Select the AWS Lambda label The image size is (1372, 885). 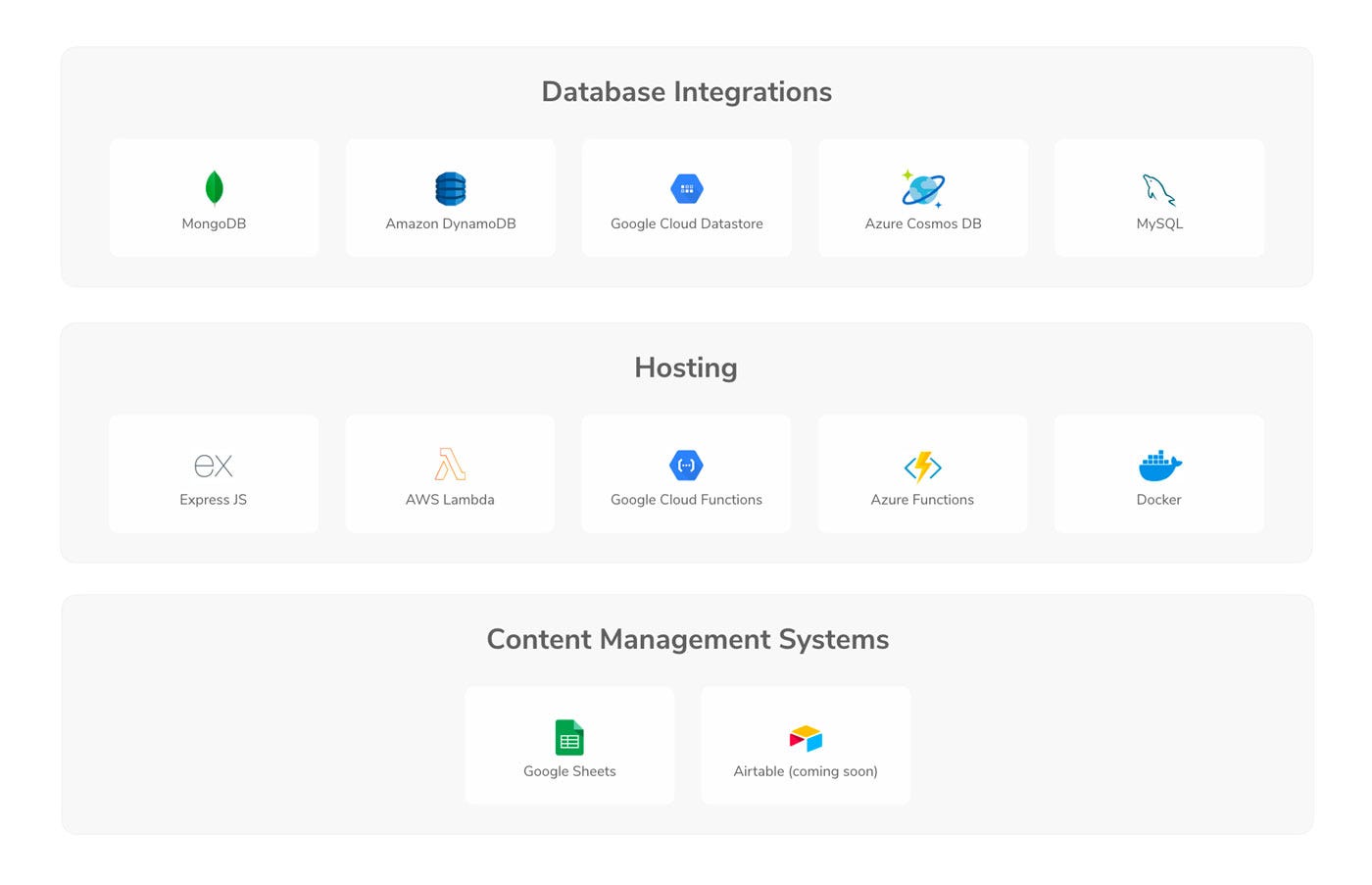point(450,500)
